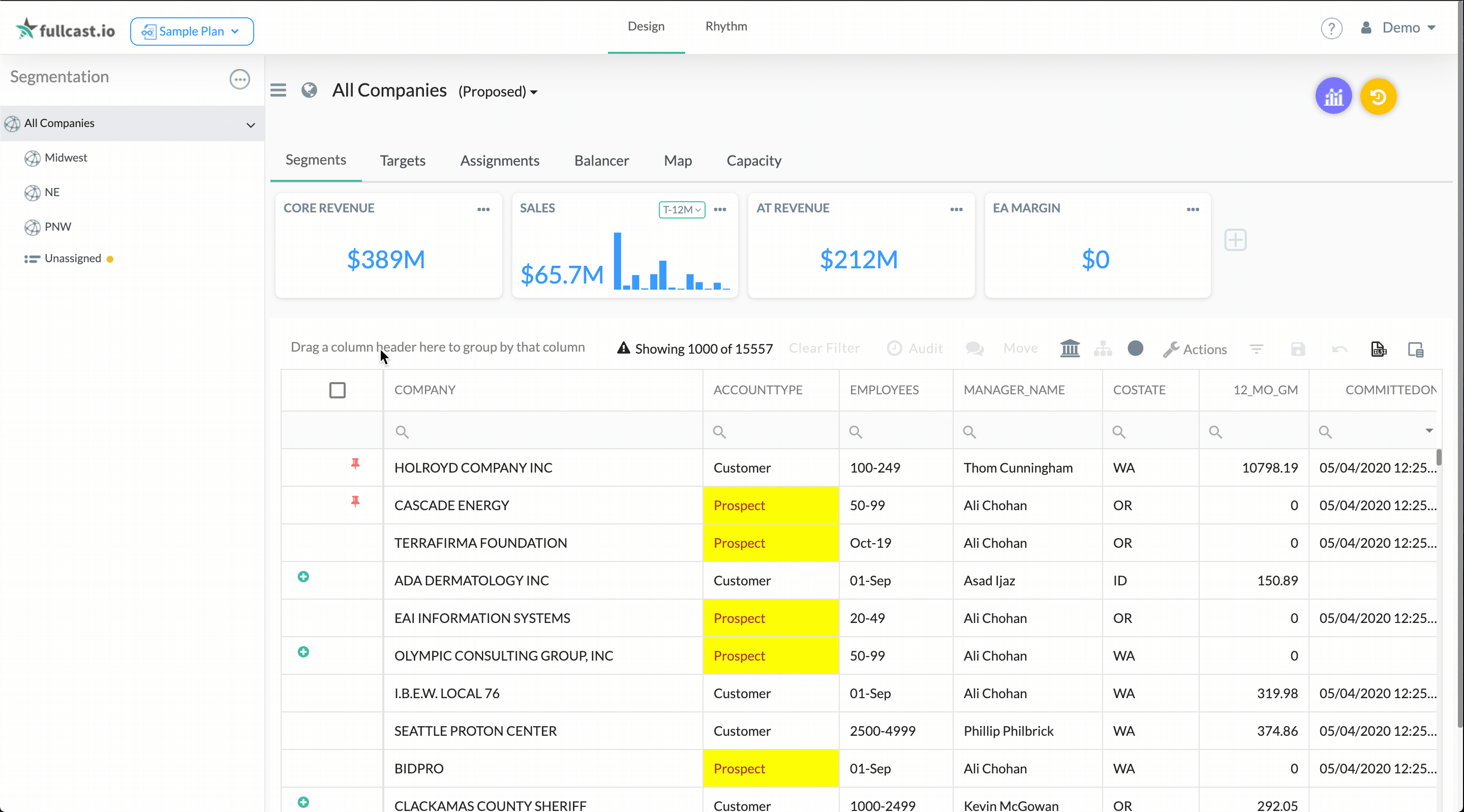Select the Balancer tab
Viewport: 1464px width, 812px height.
coord(601,161)
